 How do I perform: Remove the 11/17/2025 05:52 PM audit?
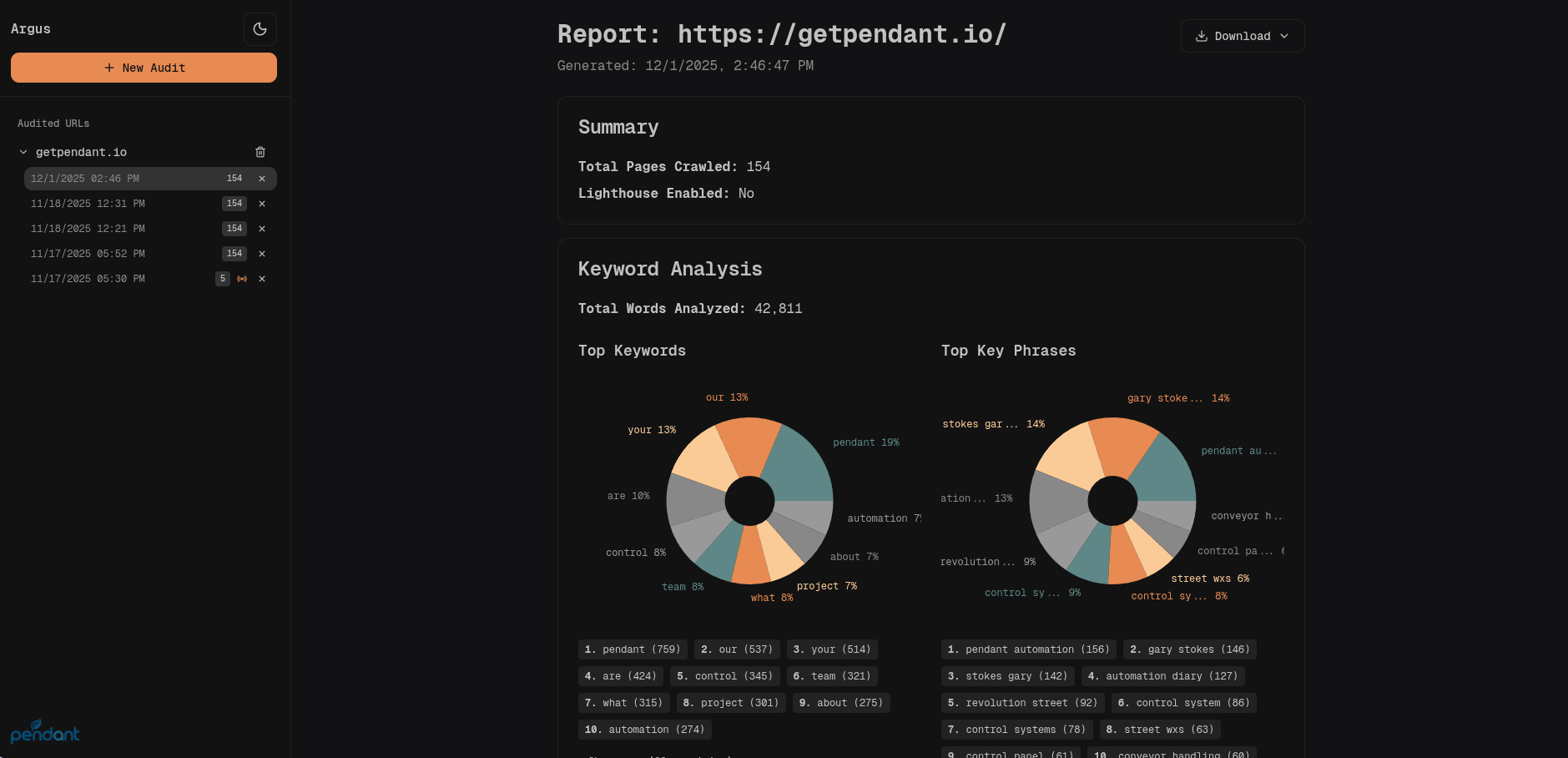click(x=262, y=254)
